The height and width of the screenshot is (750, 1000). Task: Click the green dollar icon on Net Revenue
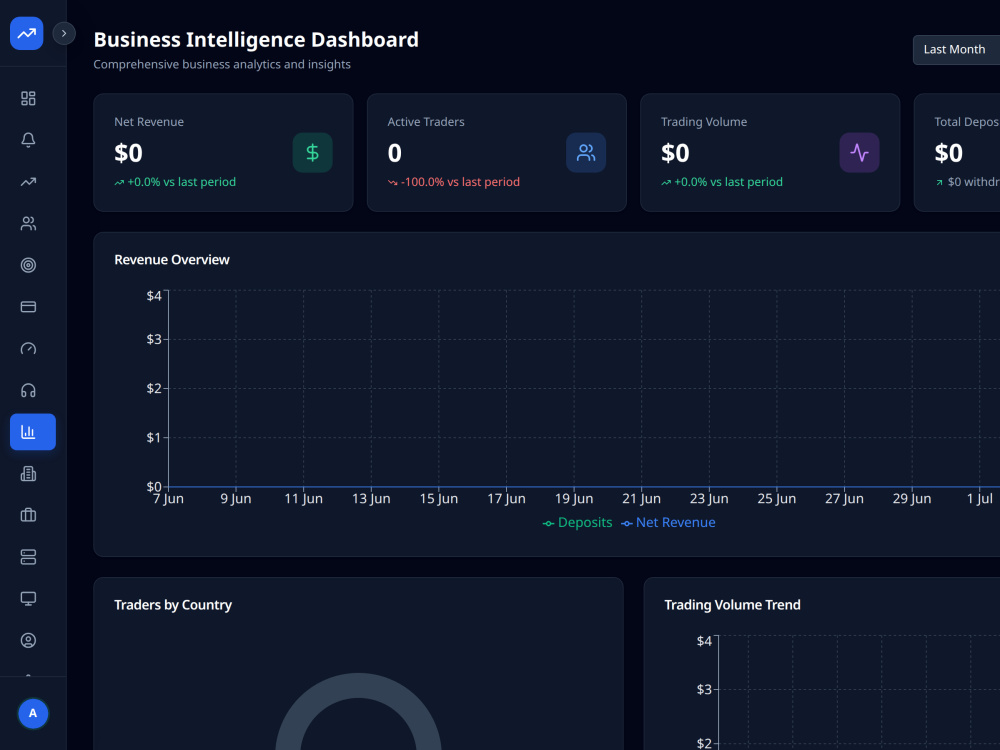point(312,152)
